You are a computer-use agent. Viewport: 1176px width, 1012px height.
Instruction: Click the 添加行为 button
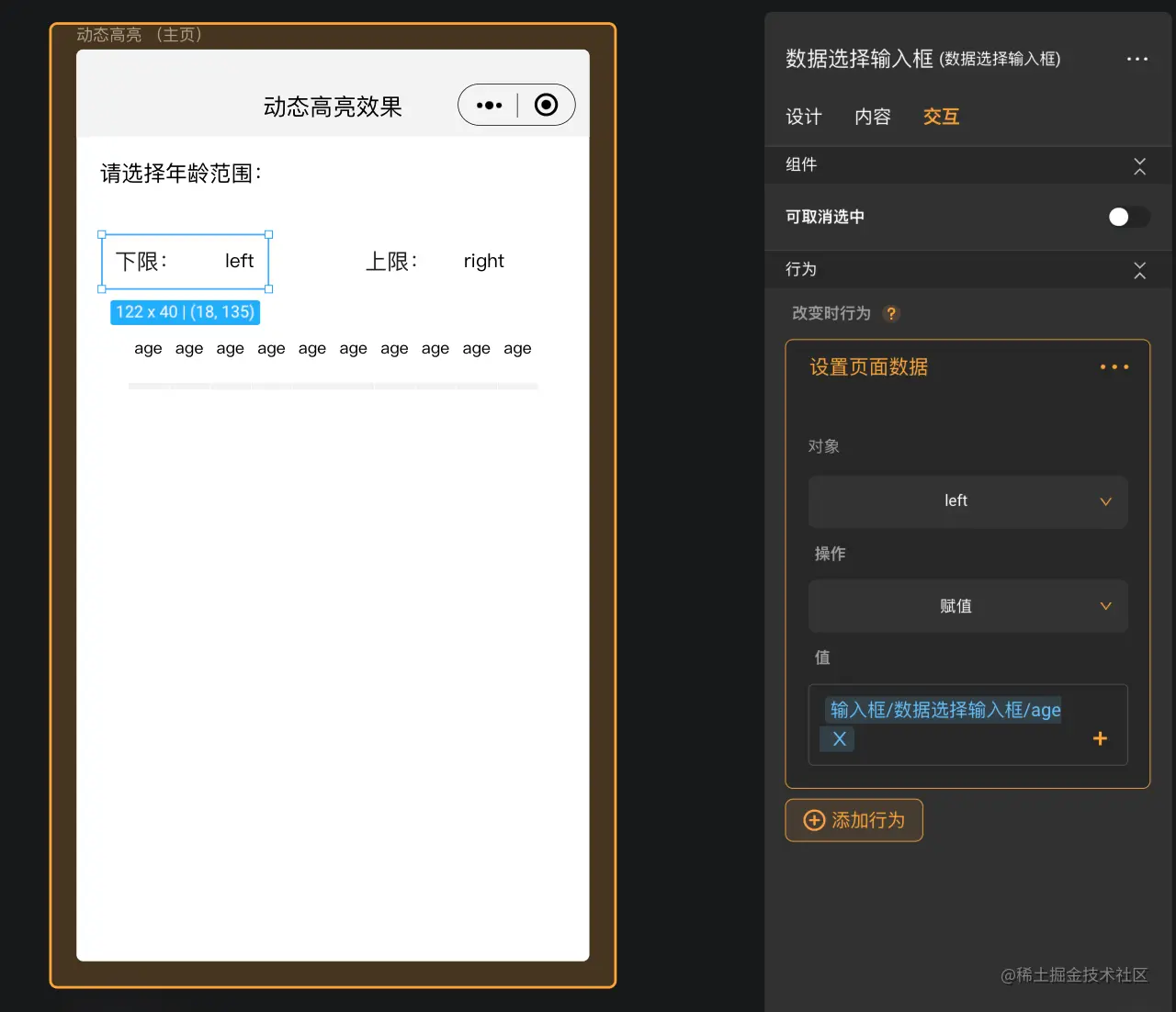[x=854, y=820]
